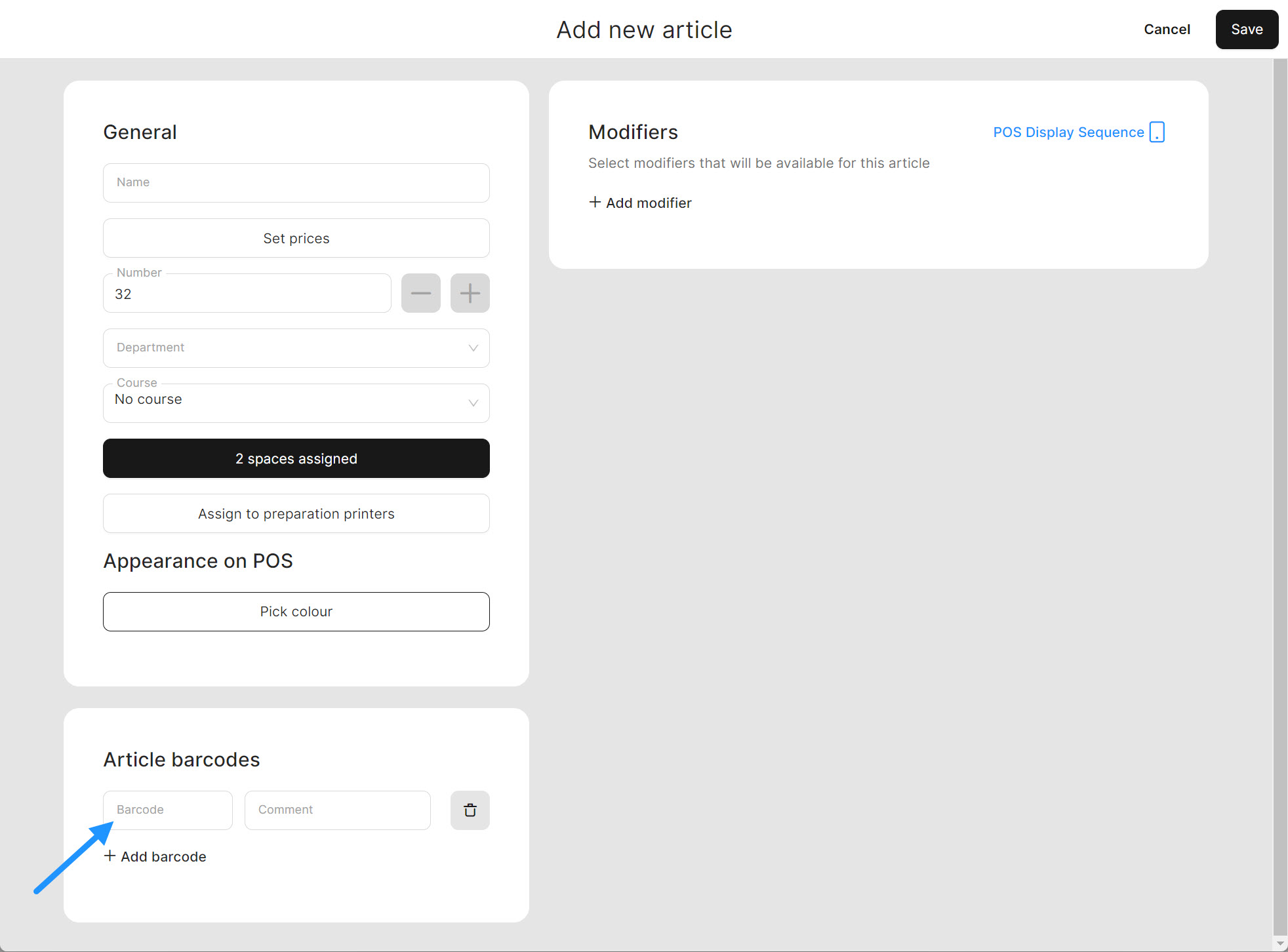Pick colour for POS appearance
This screenshot has height=952, width=1288.
click(296, 611)
